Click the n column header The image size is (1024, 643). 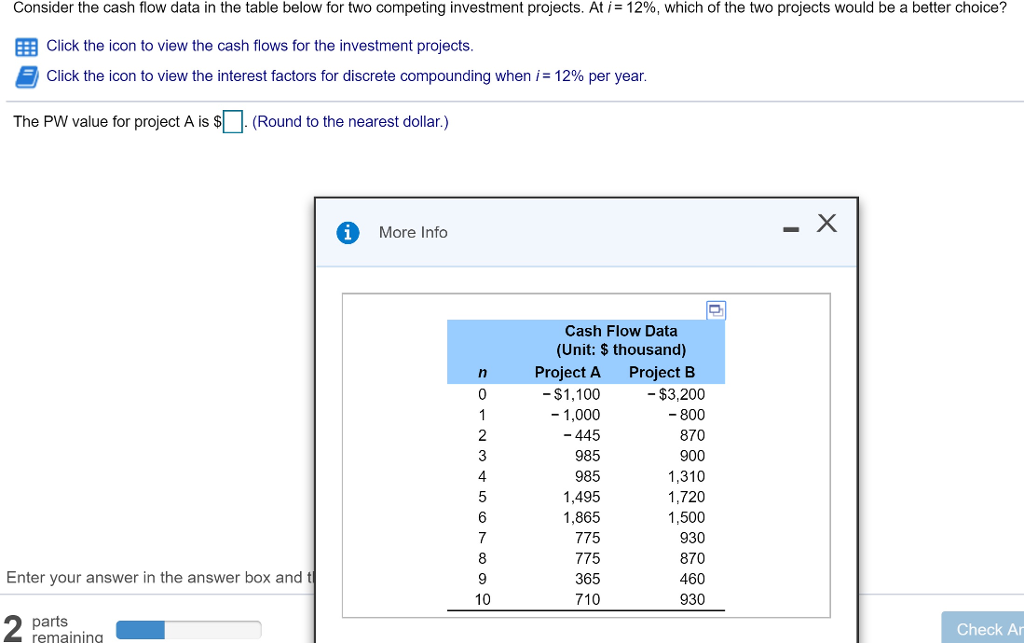483,373
